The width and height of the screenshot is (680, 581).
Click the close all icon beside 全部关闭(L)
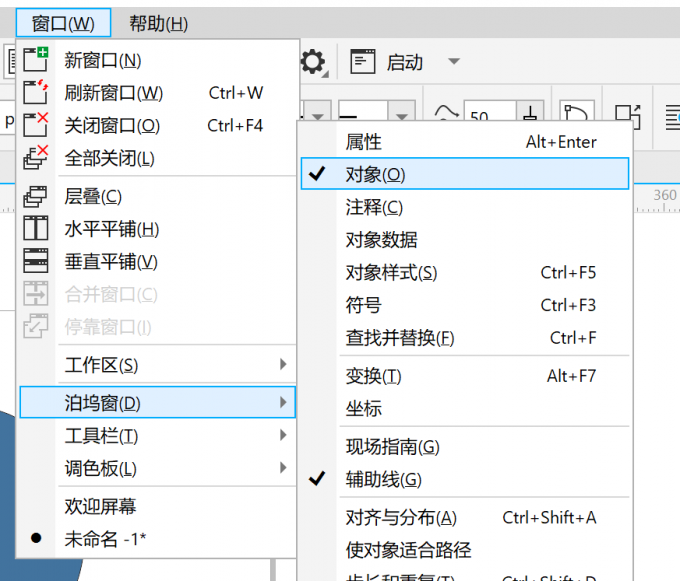click(x=36, y=157)
